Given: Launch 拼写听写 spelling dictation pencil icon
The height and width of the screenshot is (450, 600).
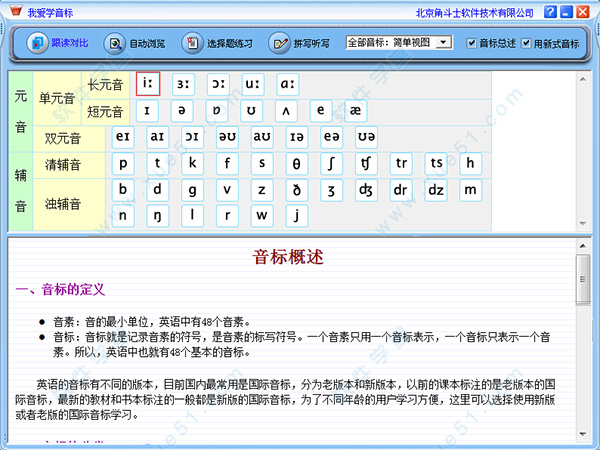Looking at the screenshot, I should point(279,43).
